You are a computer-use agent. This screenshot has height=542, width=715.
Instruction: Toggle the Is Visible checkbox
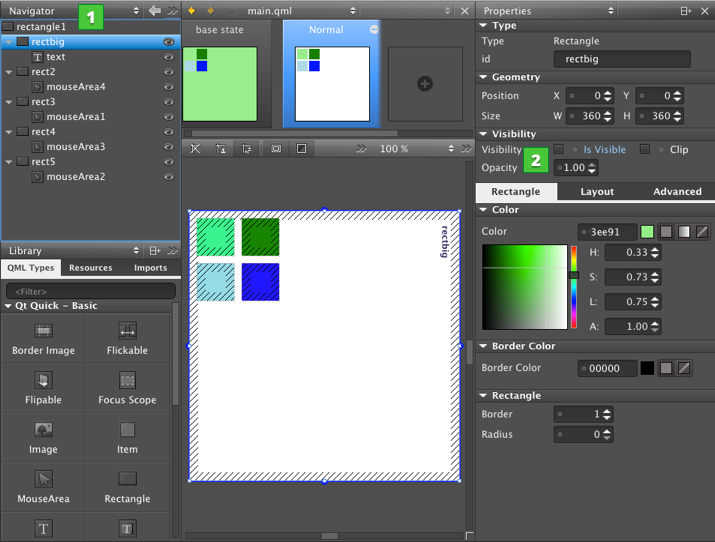559,150
